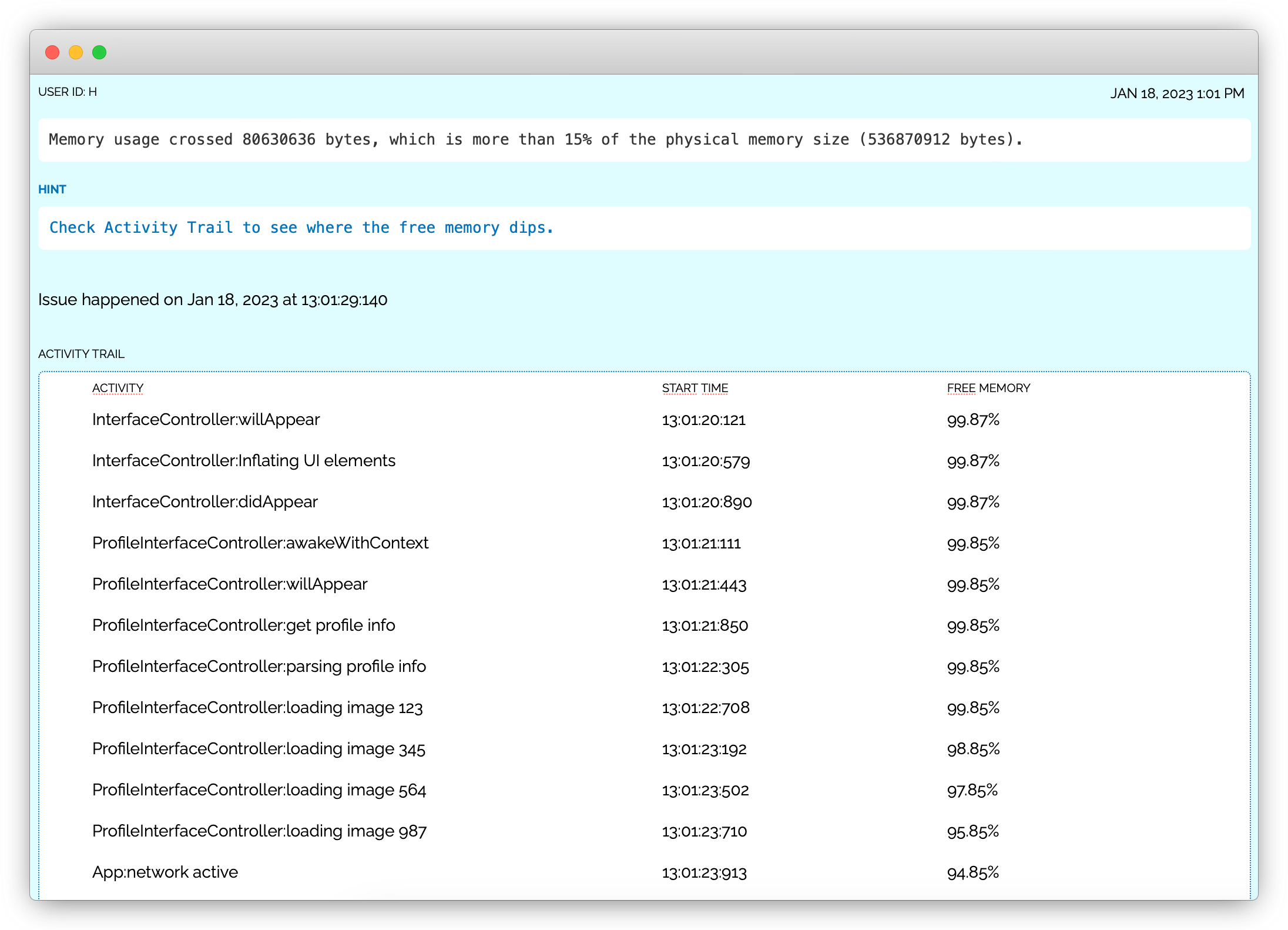Viewport: 1288px width, 930px height.
Task: Click the yellow minimize window button
Action: click(76, 52)
